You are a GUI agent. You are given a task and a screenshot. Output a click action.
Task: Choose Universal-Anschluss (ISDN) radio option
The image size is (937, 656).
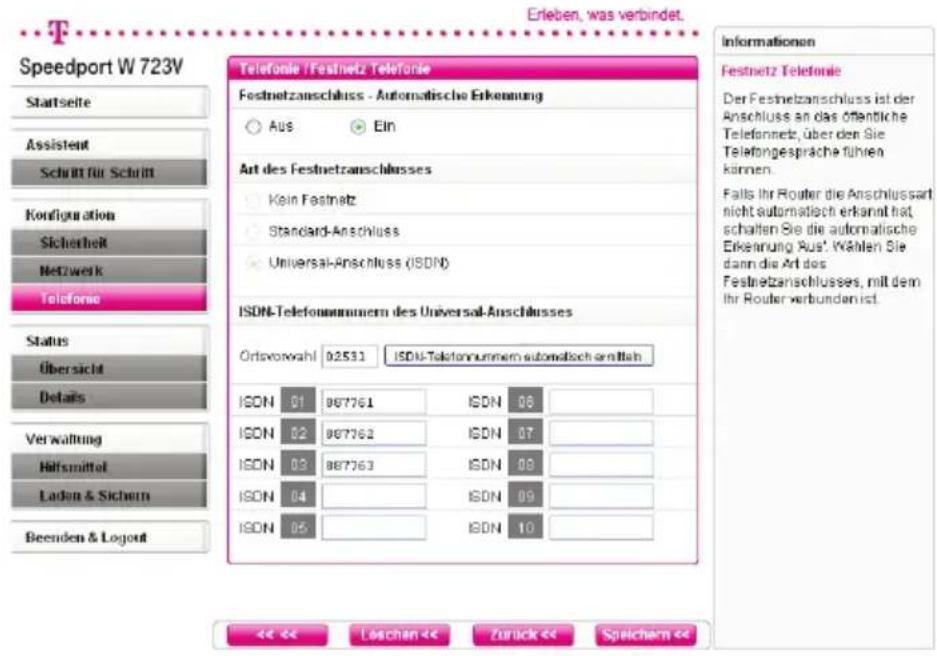254,263
